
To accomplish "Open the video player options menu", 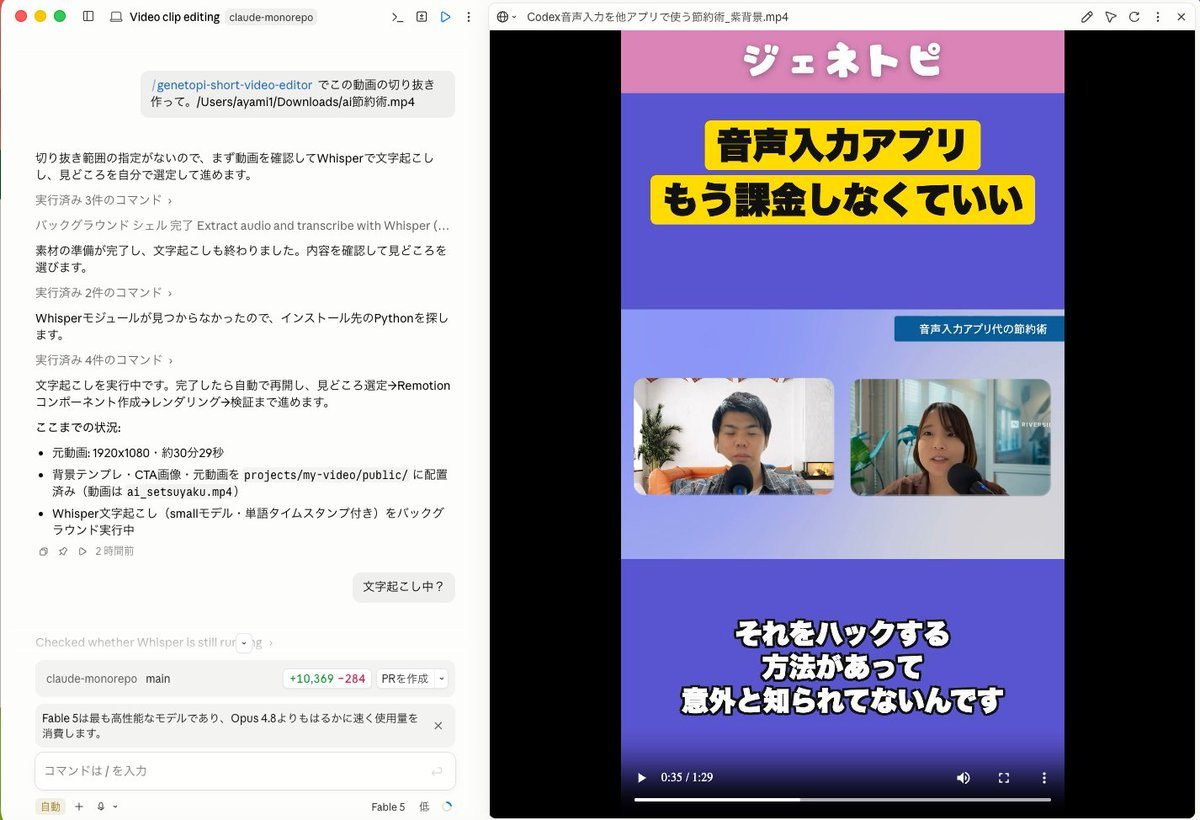I will click(1044, 777).
